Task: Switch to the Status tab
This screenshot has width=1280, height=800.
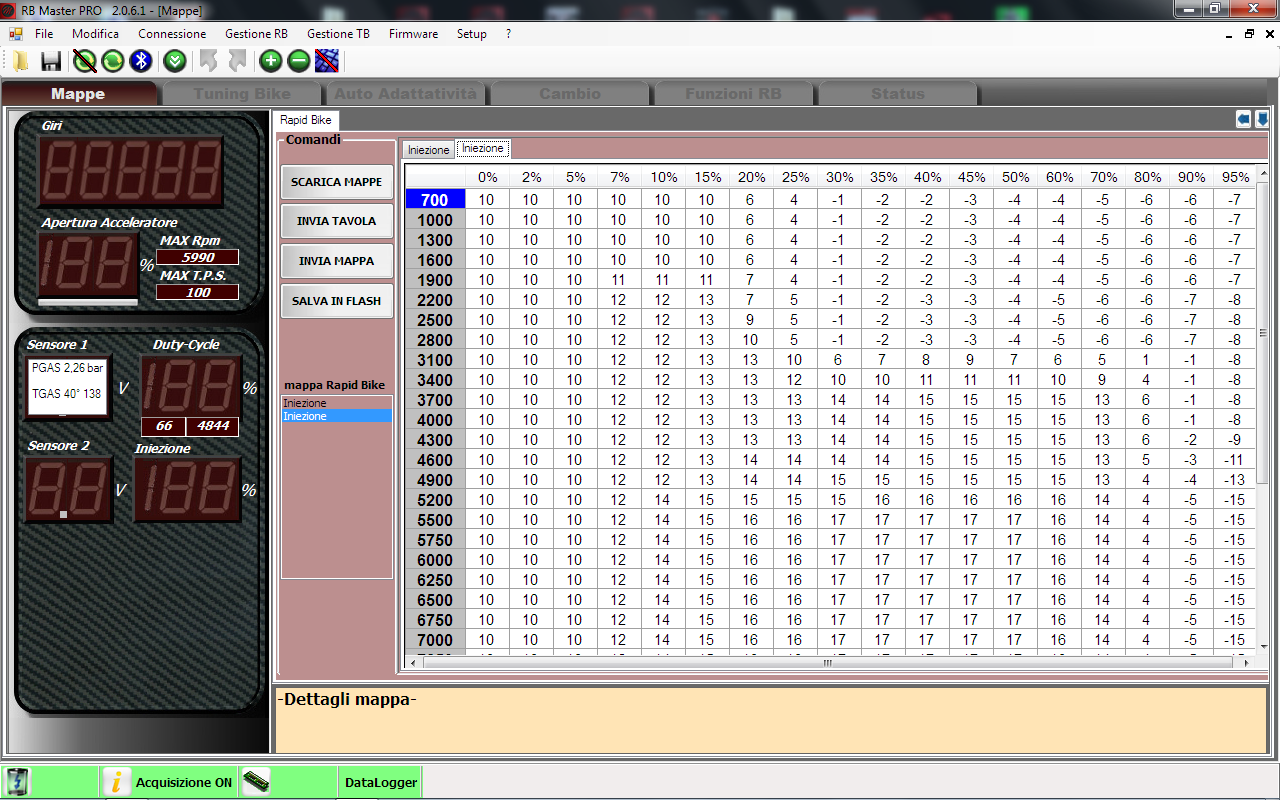Action: pyautogui.click(x=897, y=94)
